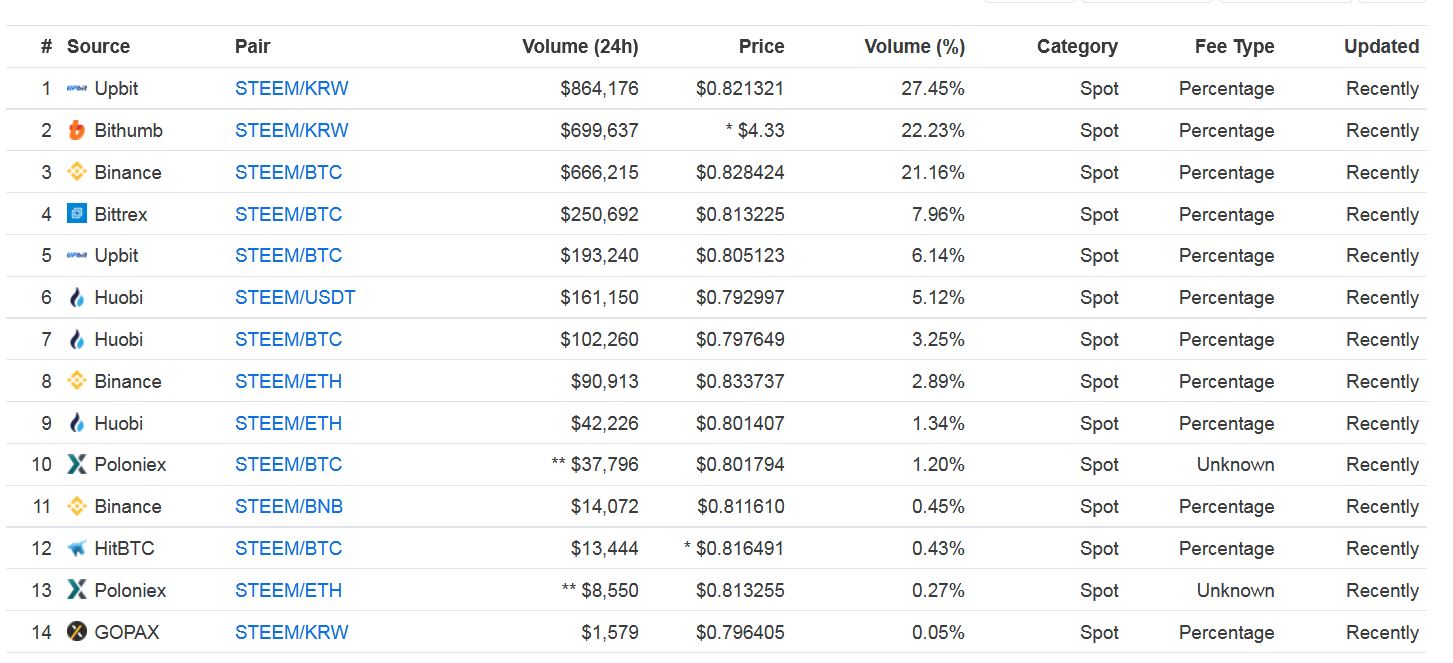Click the HitBTC exchange logo icon
The width and height of the screenshot is (1453, 663).
point(76,549)
